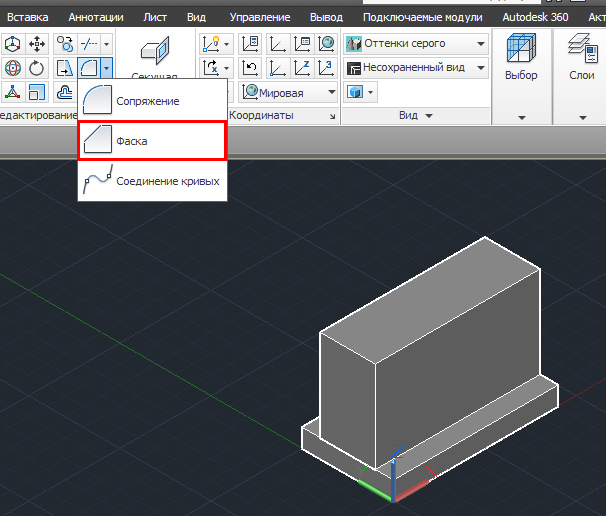Click the Rotate circular arrow tool
This screenshot has width=606, height=516.
[37, 68]
